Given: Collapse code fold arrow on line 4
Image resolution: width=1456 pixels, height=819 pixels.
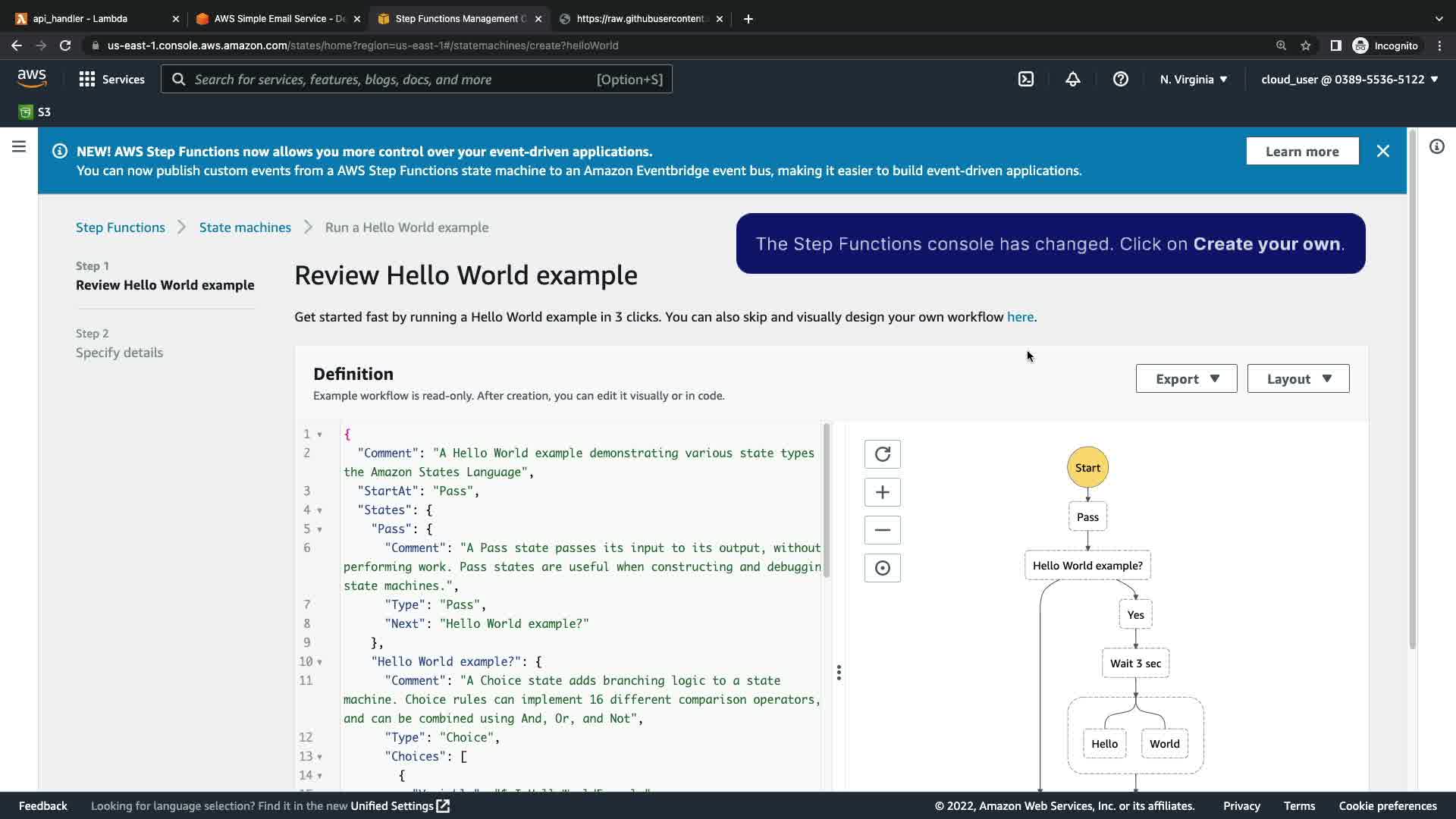Looking at the screenshot, I should coord(319,510).
